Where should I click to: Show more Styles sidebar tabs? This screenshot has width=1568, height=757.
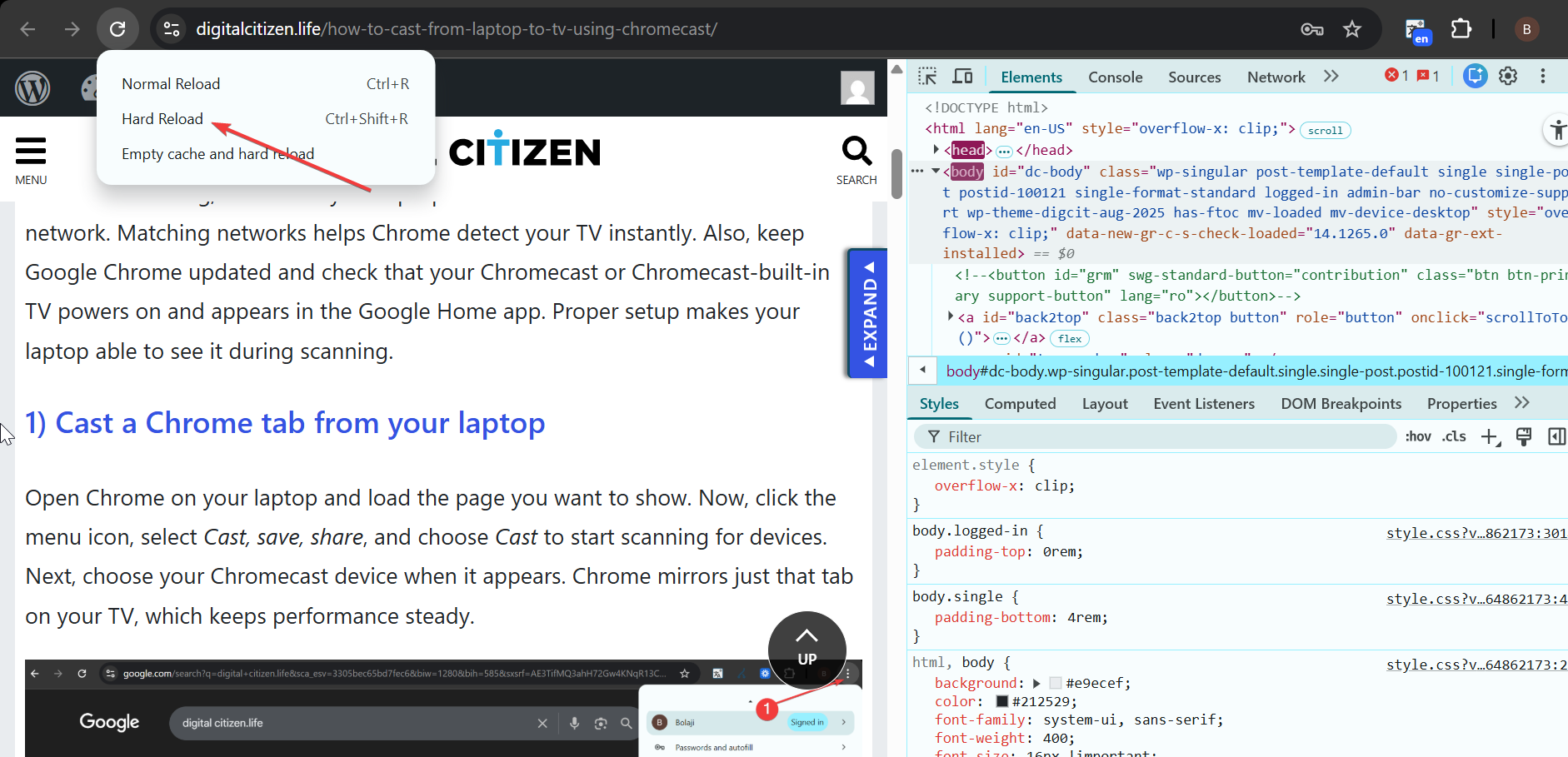click(x=1522, y=403)
